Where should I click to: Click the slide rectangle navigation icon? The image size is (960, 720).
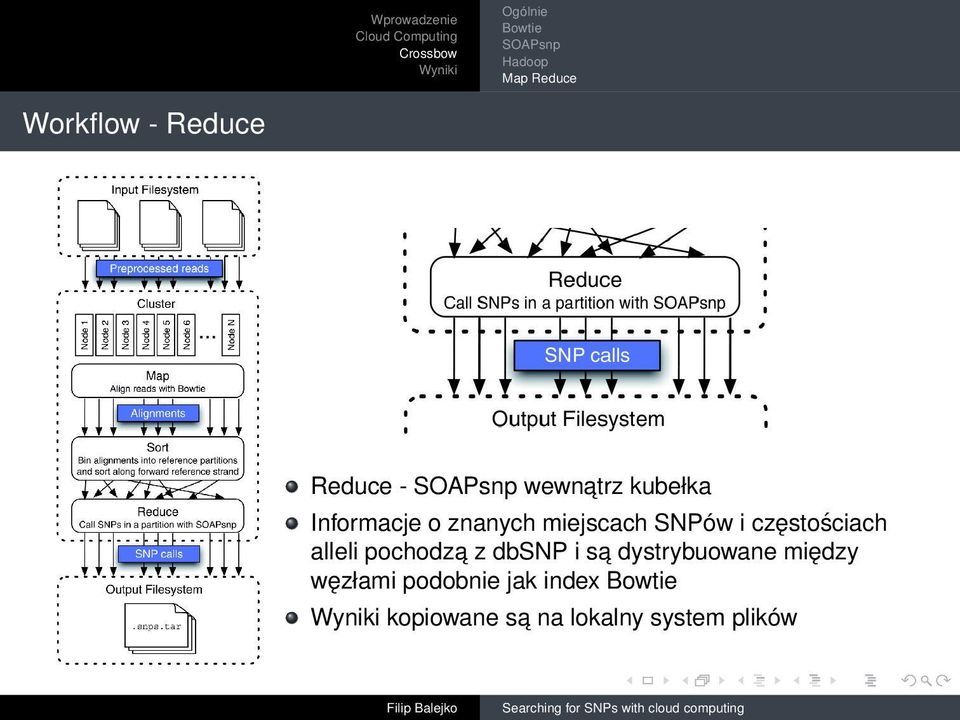tap(648, 680)
